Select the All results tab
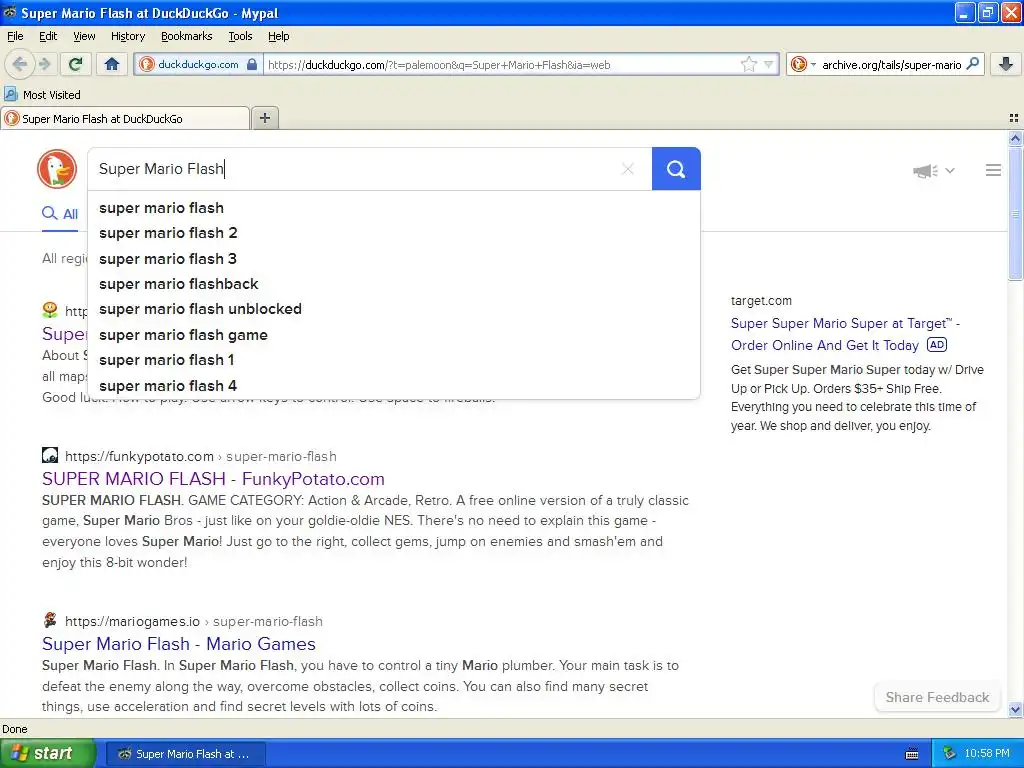1024x768 pixels. click(x=60, y=214)
